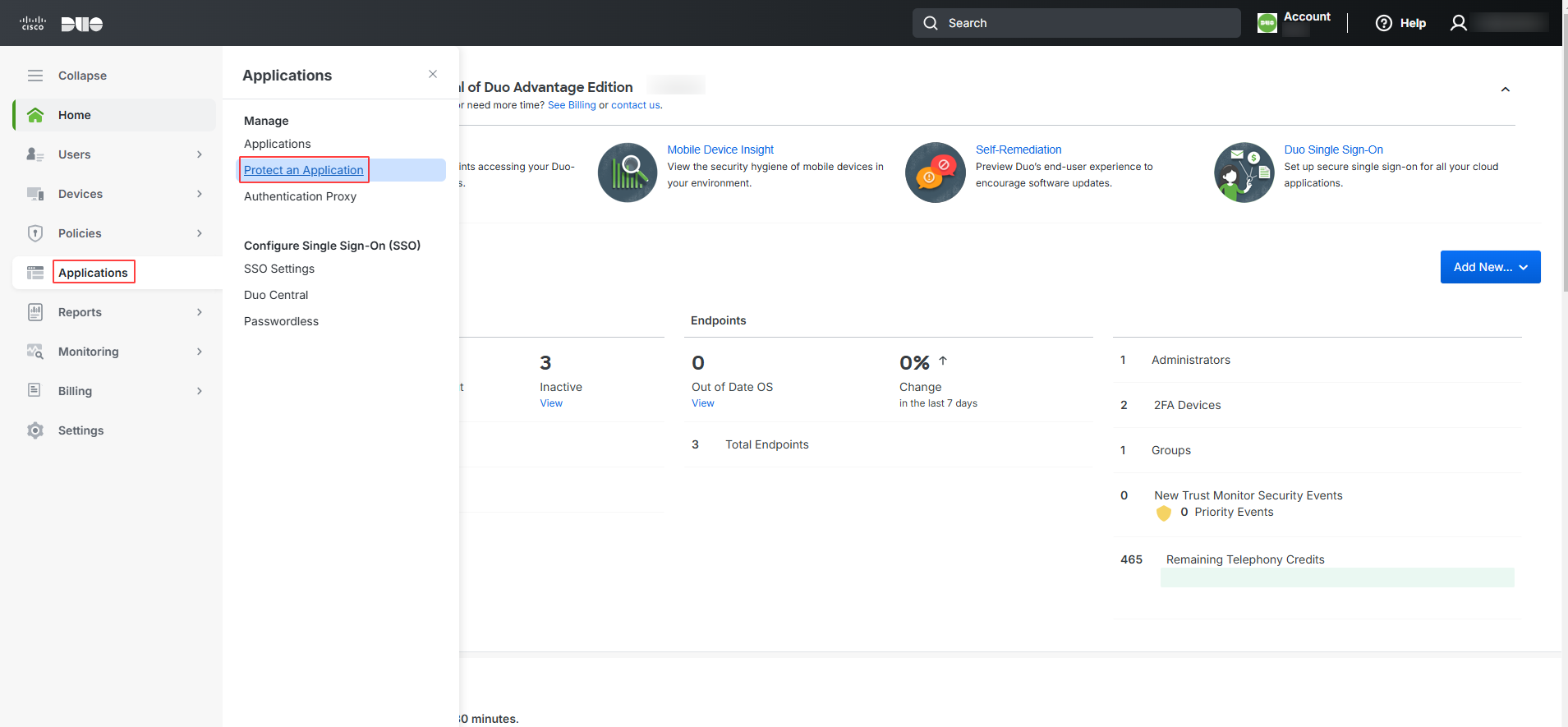
Task: Open the Help question mark icon
Action: click(x=1384, y=23)
